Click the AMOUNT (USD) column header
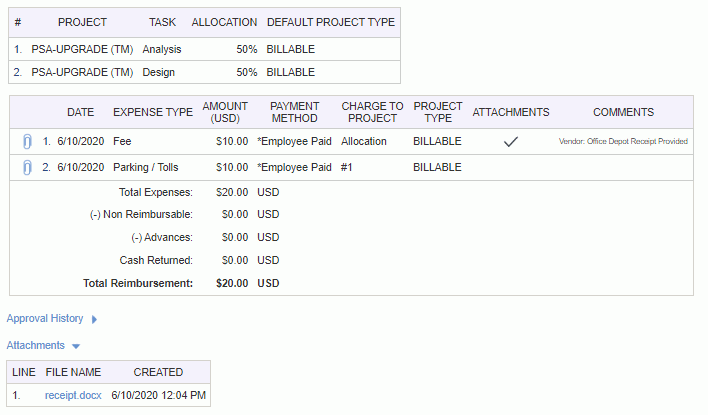708x415 pixels. point(225,112)
